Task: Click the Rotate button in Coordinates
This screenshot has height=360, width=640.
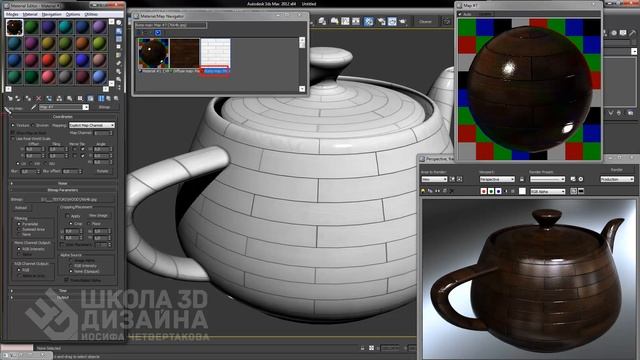Action: [103, 171]
